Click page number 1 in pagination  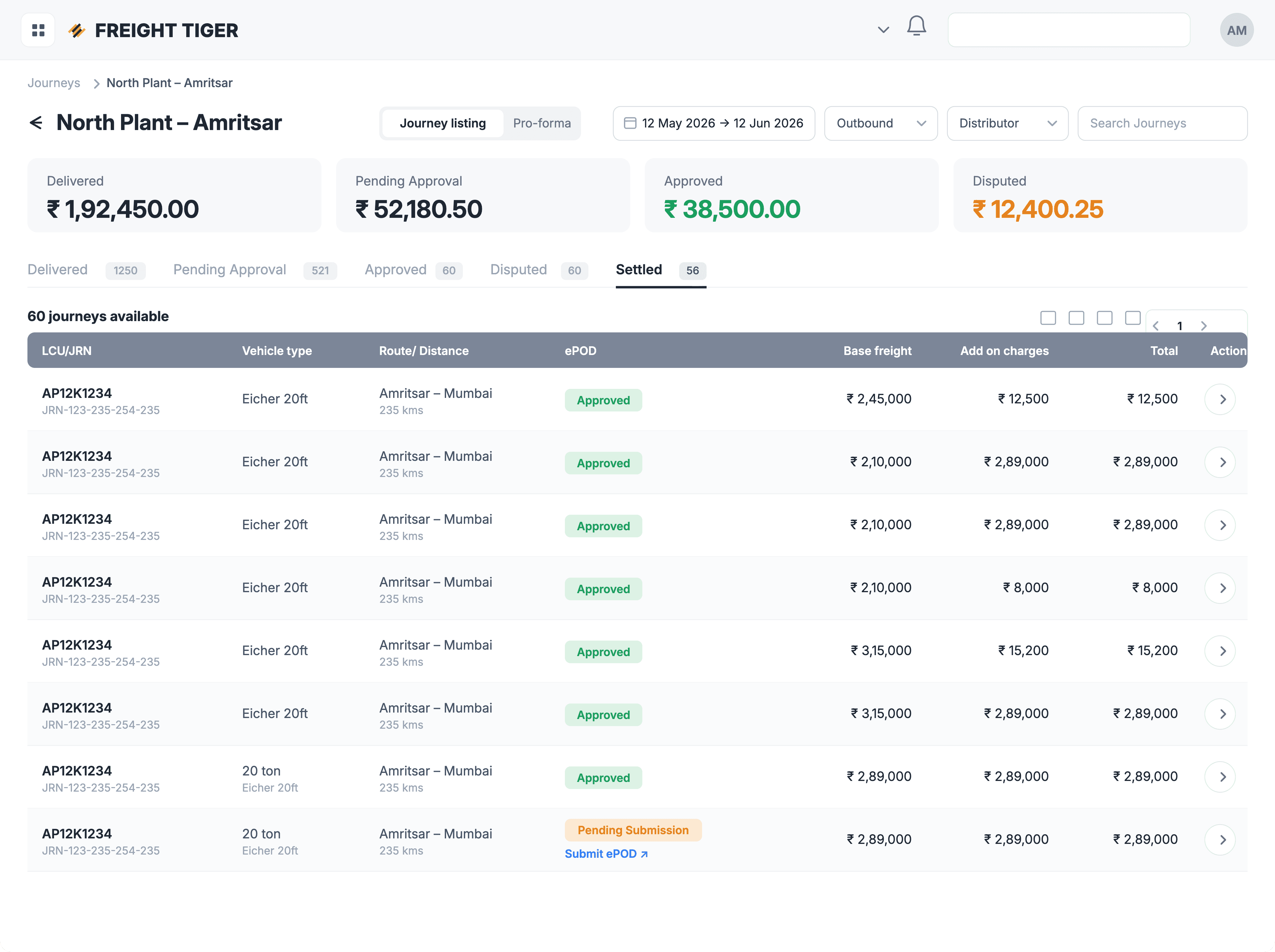click(1180, 326)
